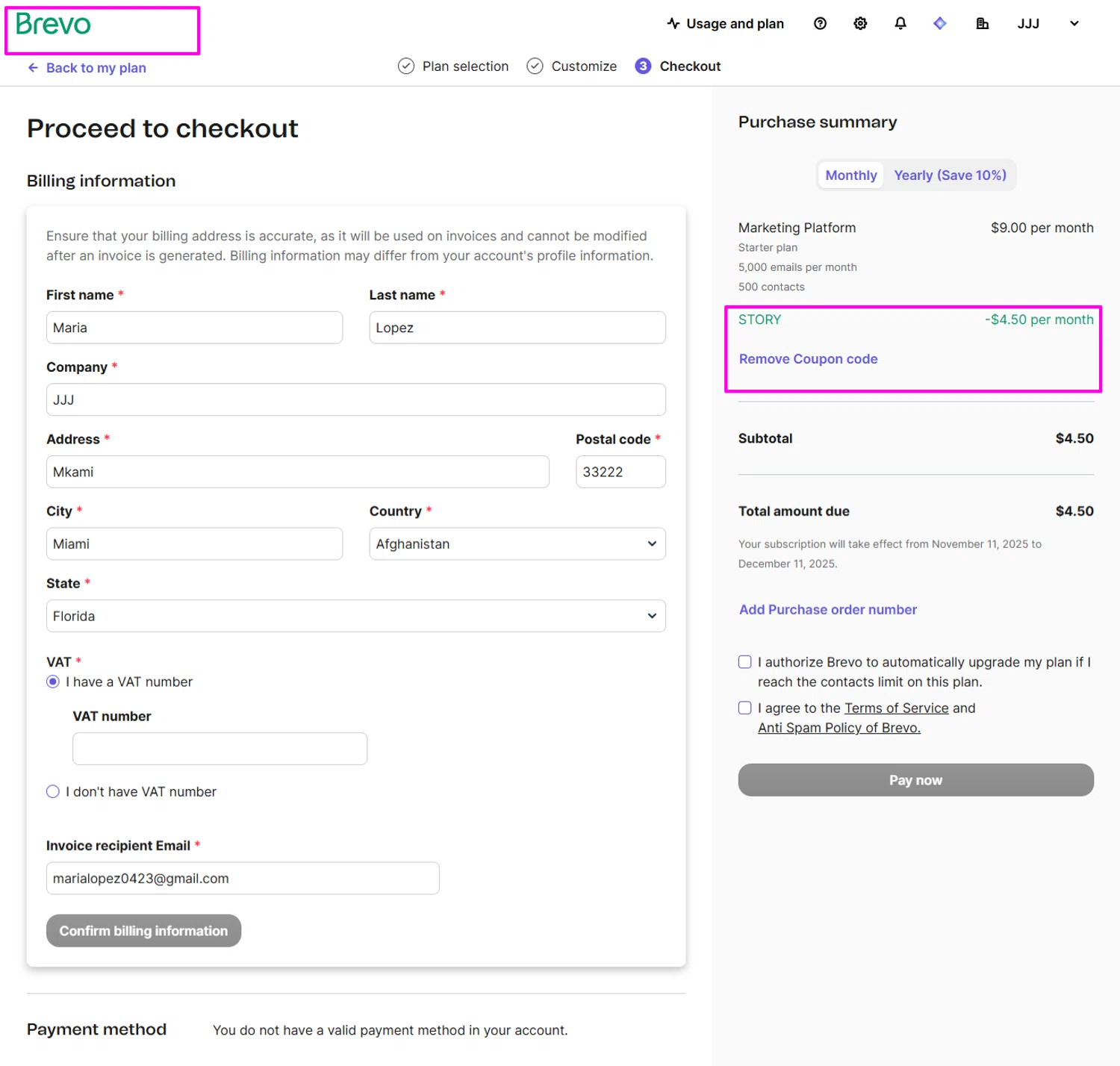Click the '$9.00 per month' price
Screen dimensions: 1120x1066
(x=1042, y=228)
